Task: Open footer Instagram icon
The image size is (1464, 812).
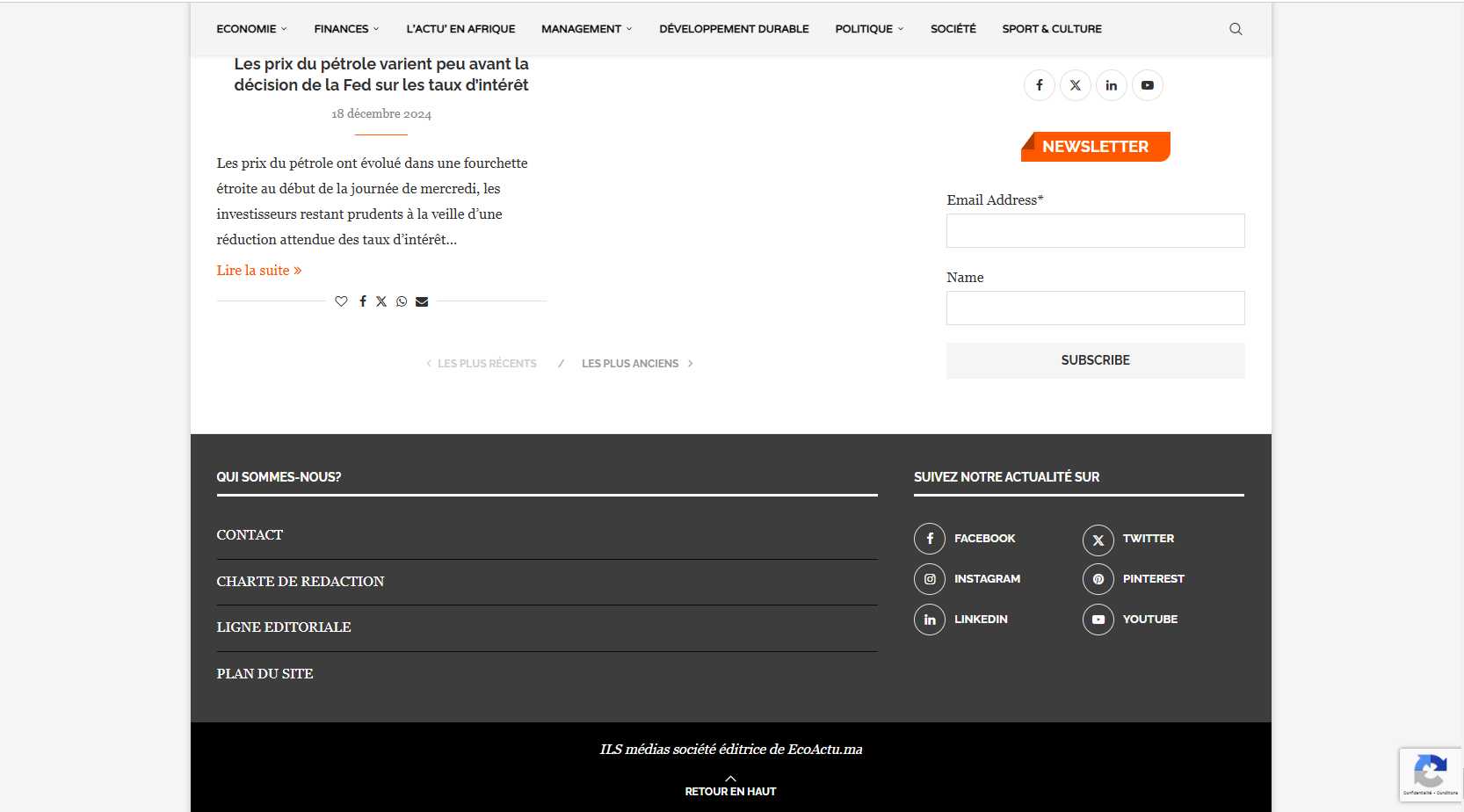Action: click(930, 579)
